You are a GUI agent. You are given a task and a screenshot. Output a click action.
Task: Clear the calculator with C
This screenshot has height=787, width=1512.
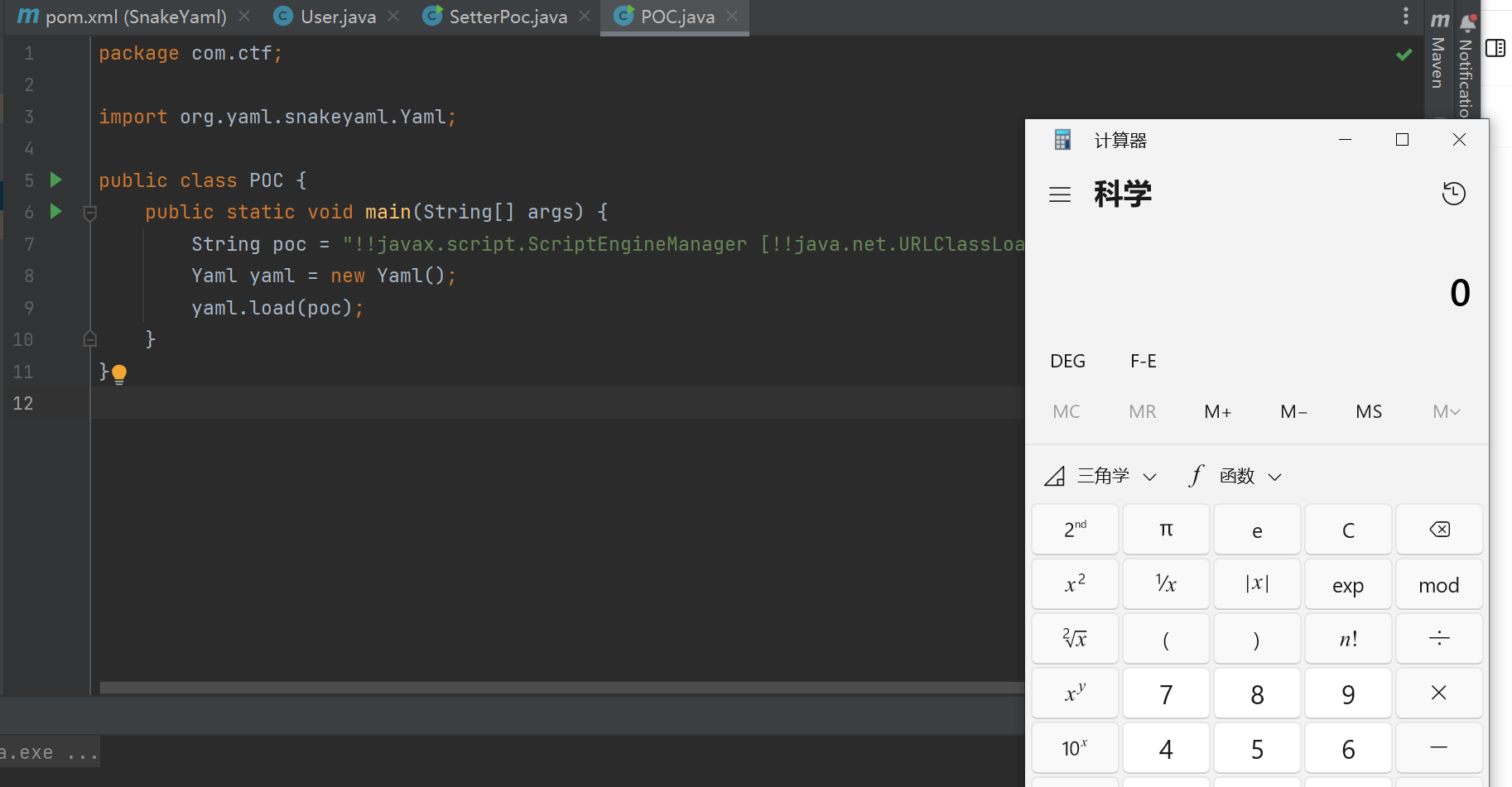(x=1348, y=530)
